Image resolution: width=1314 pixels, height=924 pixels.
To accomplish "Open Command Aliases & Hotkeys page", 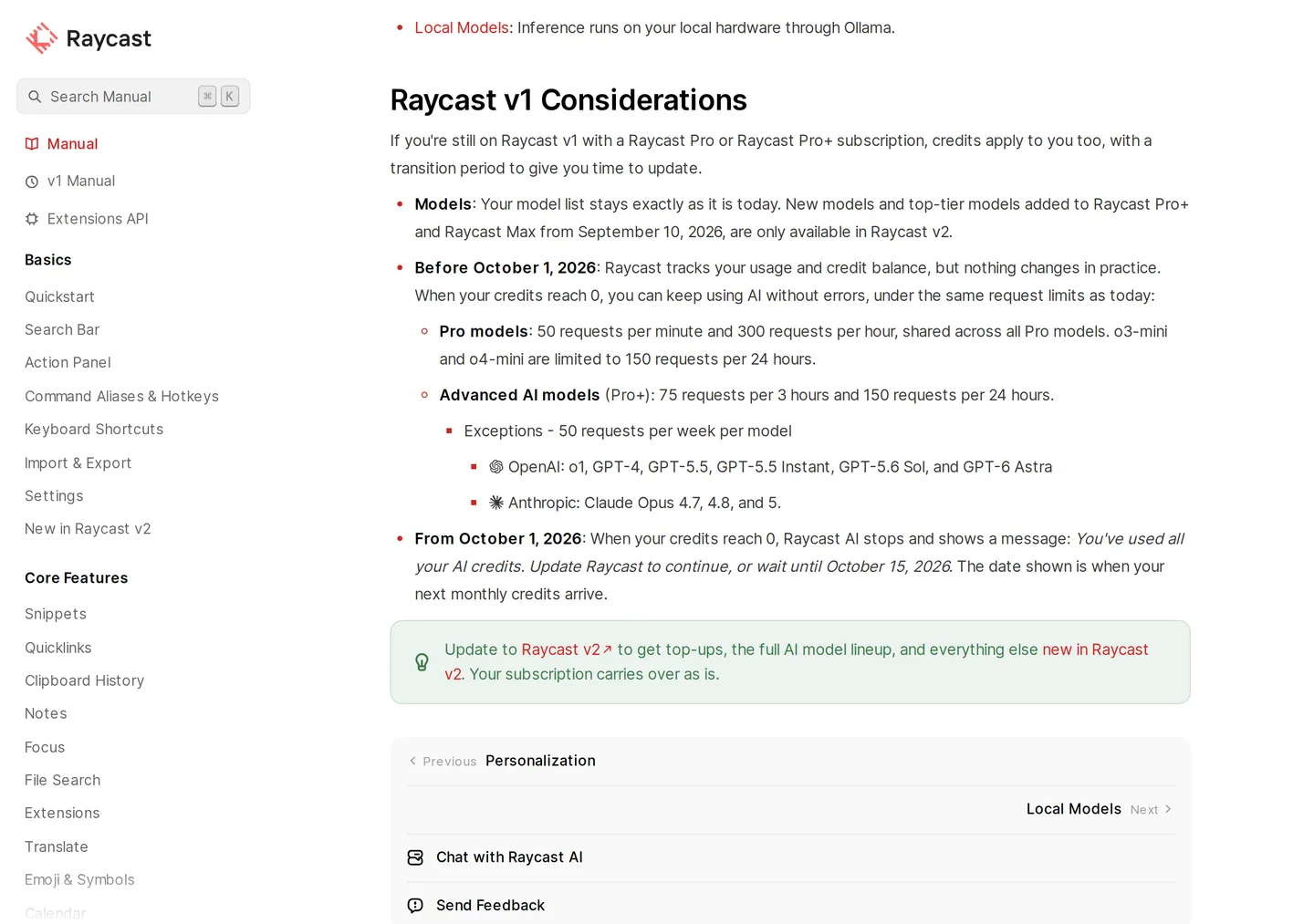I will tap(121, 397).
